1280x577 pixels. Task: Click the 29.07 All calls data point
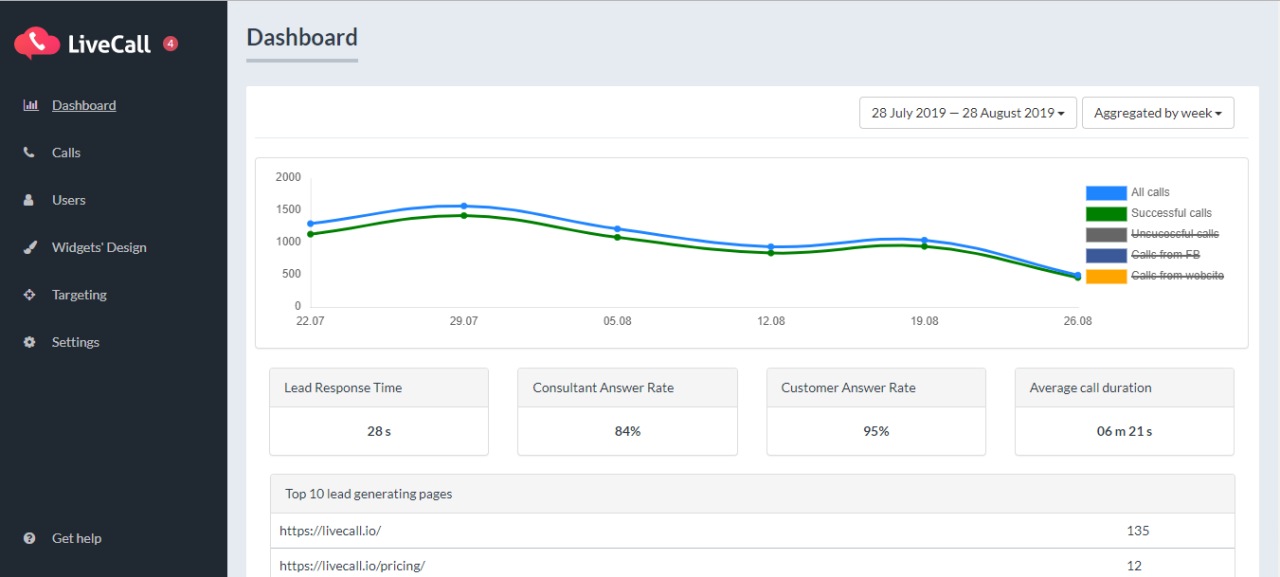tap(464, 206)
